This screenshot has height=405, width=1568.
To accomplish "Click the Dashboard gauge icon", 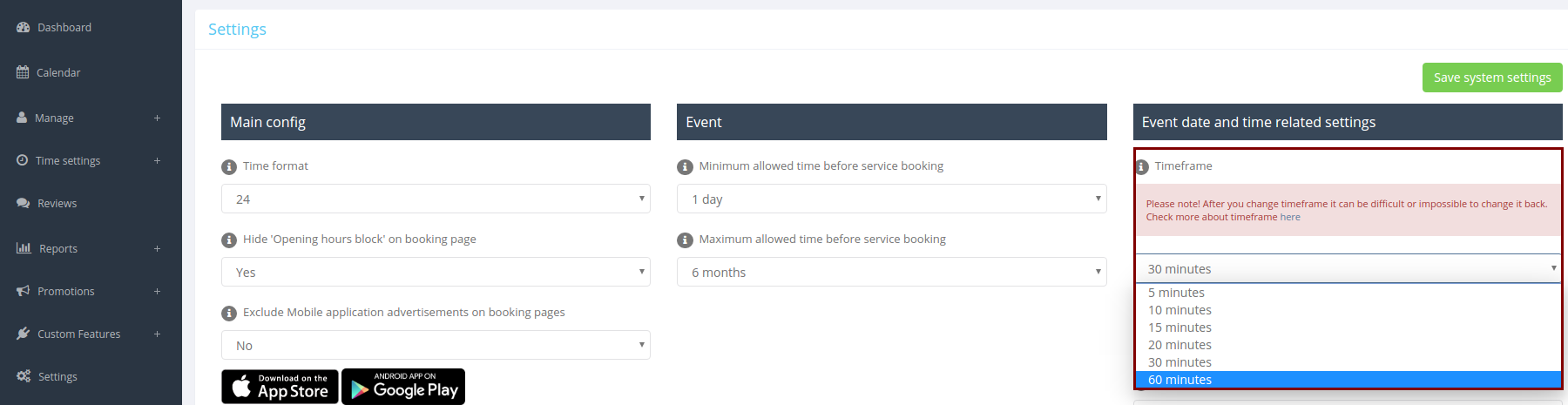I will click(24, 28).
